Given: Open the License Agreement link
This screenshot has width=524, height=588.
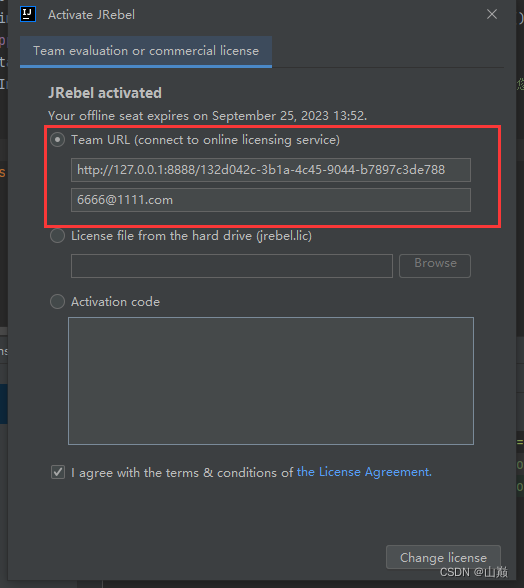Looking at the screenshot, I should (x=364, y=472).
